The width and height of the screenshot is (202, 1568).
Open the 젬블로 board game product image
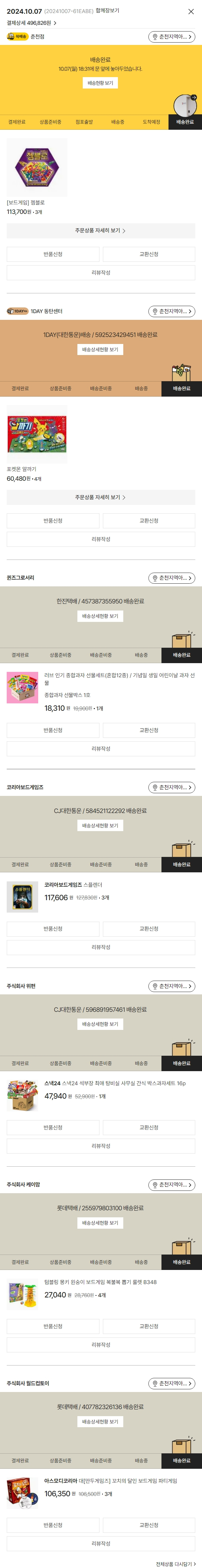[37, 167]
